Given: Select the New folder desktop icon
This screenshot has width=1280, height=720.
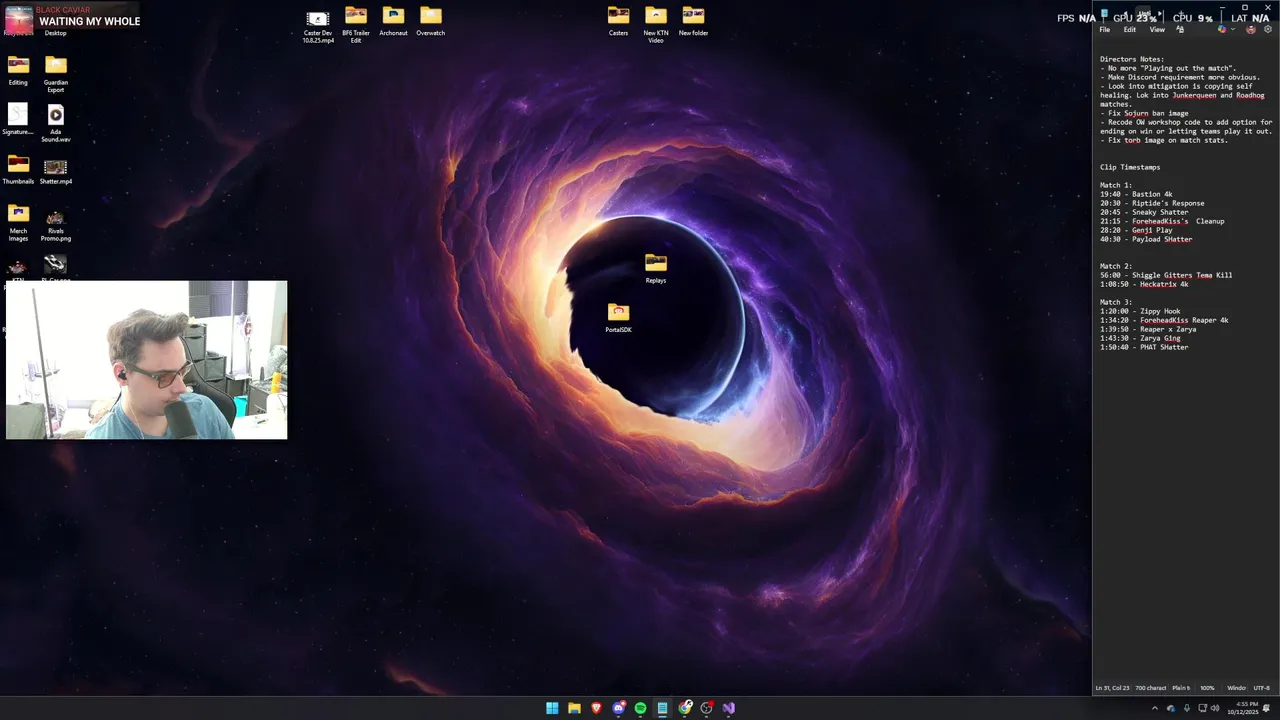Looking at the screenshot, I should click(693, 21).
